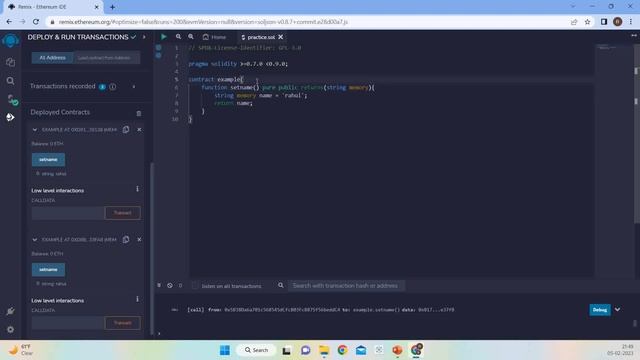
Task: Open Chrome three-dot menu
Action: pos(631,22)
